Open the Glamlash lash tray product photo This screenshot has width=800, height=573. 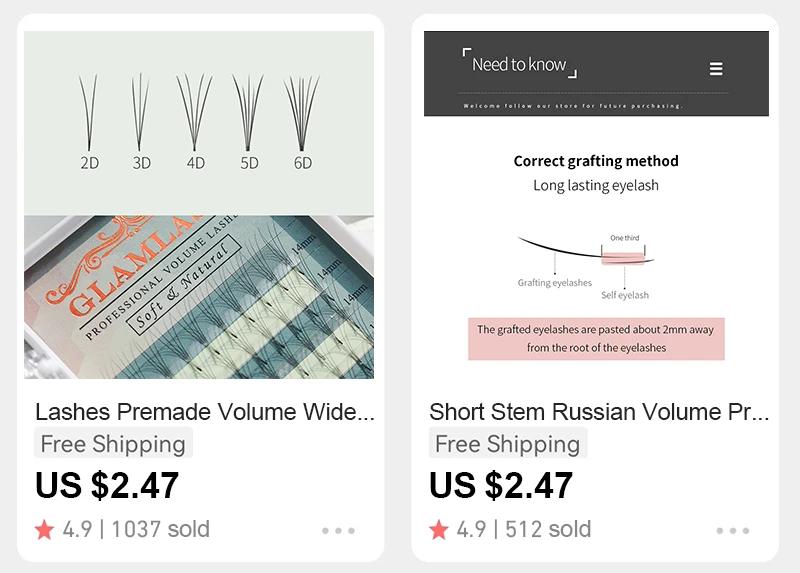pyautogui.click(x=199, y=297)
